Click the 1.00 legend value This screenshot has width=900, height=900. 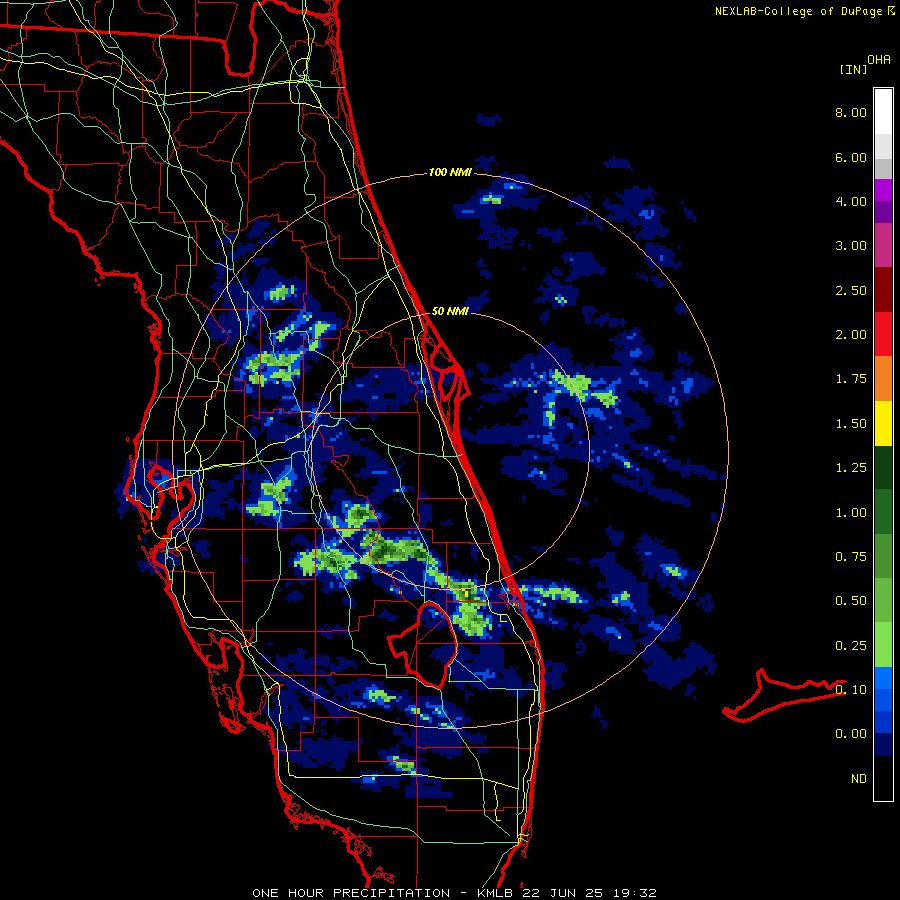(x=851, y=513)
